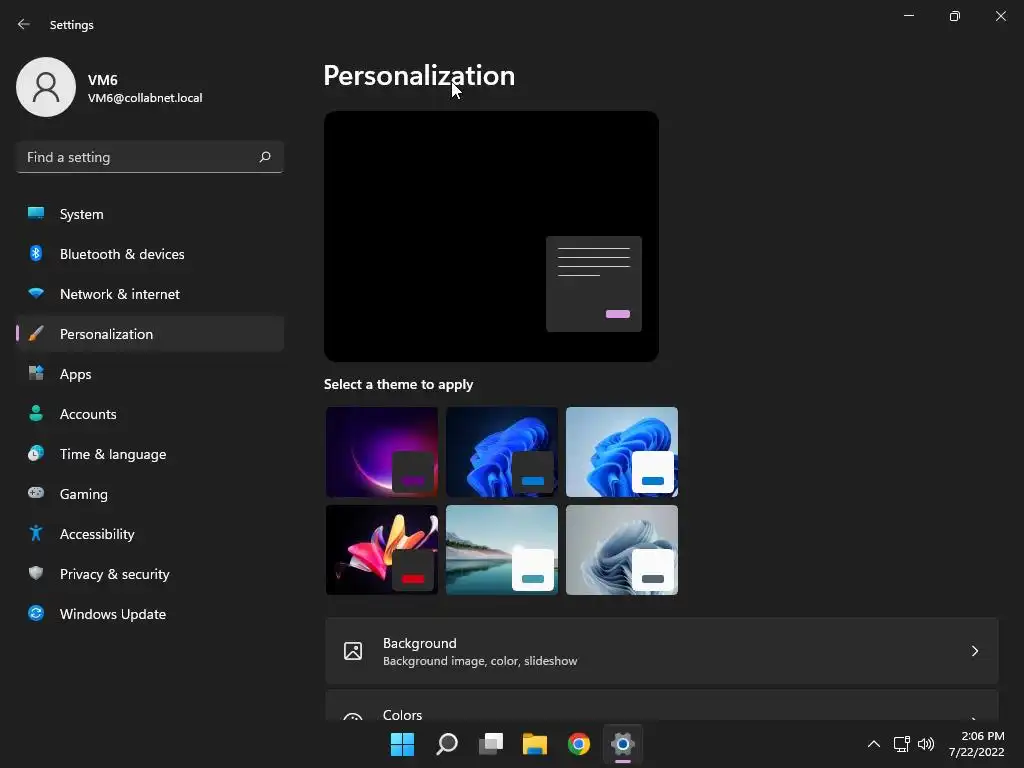
Task: Click the Background picture icon
Action: pos(353,650)
